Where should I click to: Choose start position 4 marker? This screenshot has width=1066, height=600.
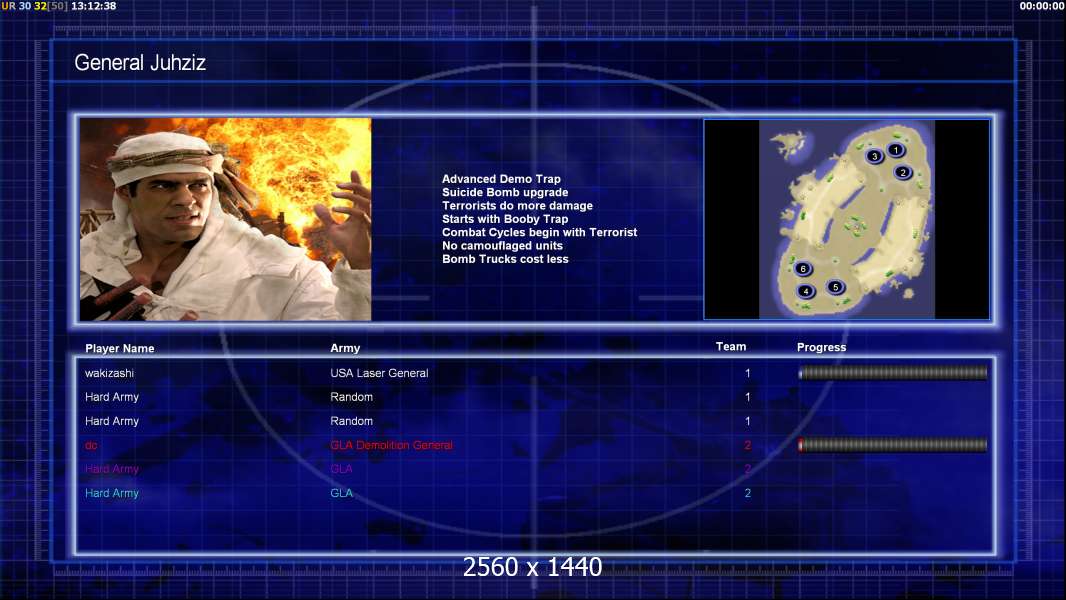pyautogui.click(x=806, y=291)
